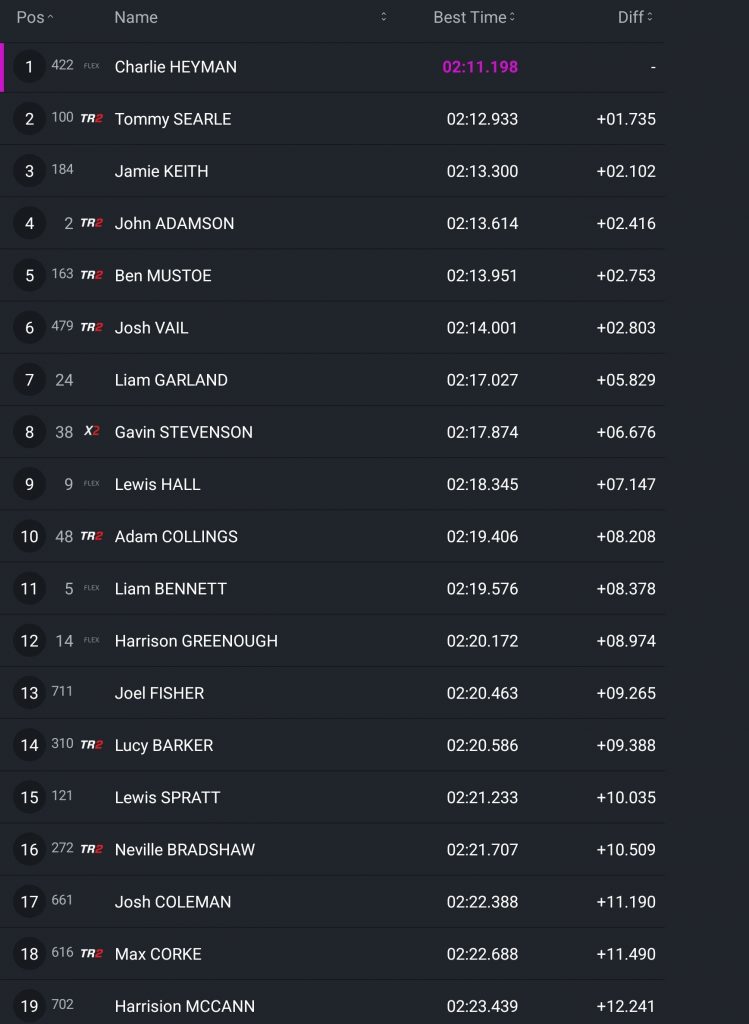The height and width of the screenshot is (1024, 749).
Task: Click the Best Time header label
Action: (x=469, y=17)
